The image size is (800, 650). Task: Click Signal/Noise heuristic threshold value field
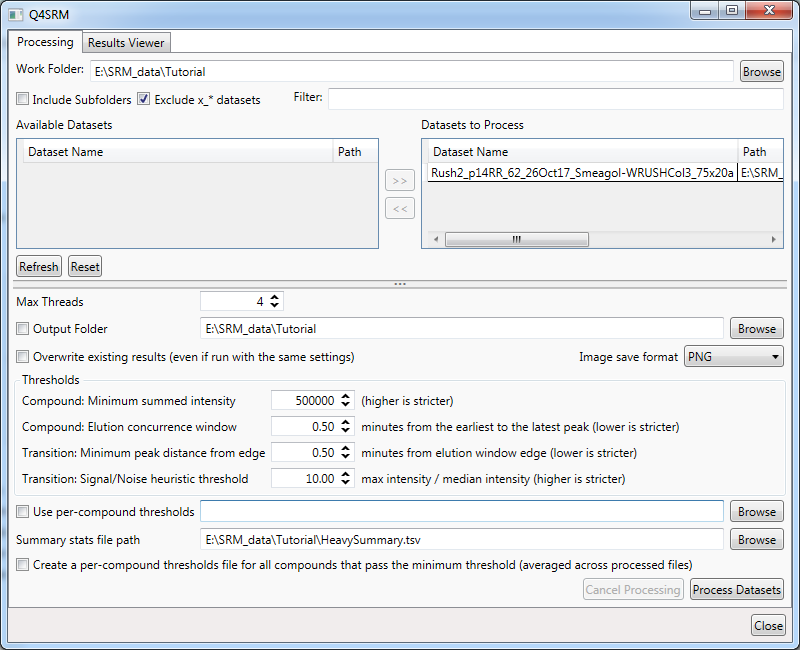coord(304,479)
